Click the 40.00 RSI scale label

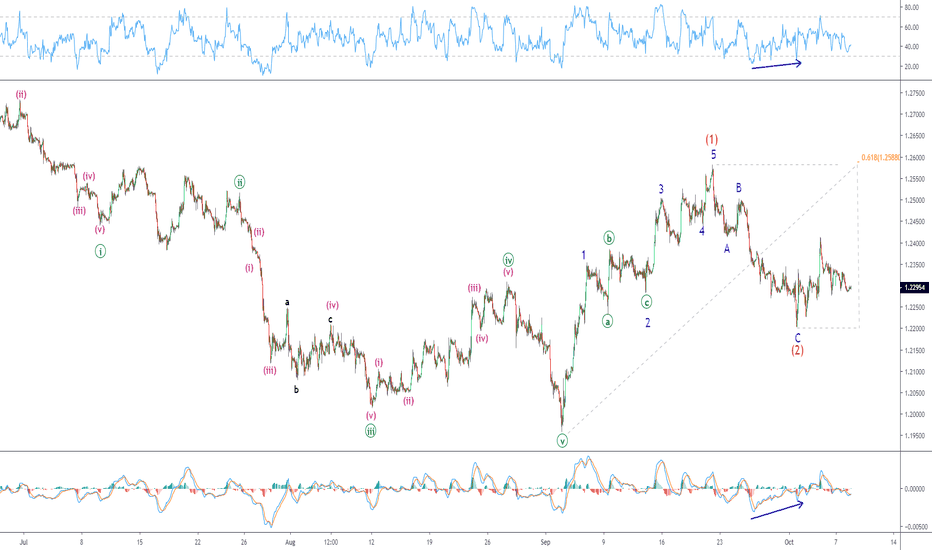912,46
